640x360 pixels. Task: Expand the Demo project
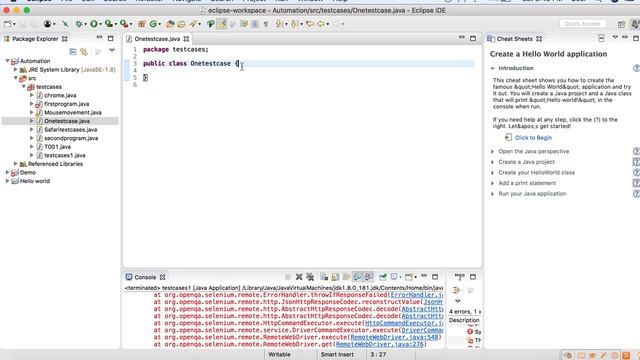tap(7, 172)
